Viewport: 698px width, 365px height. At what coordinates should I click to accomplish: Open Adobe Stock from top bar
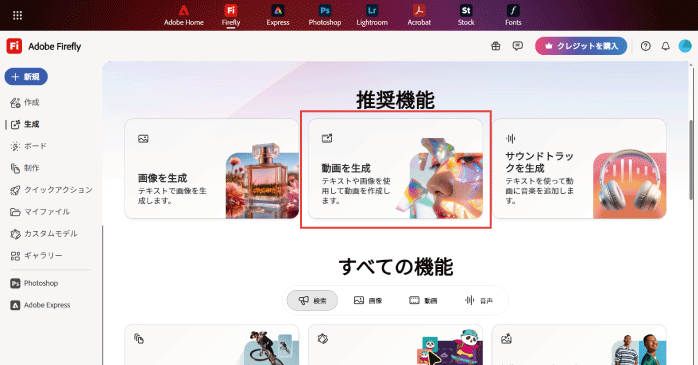[466, 16]
